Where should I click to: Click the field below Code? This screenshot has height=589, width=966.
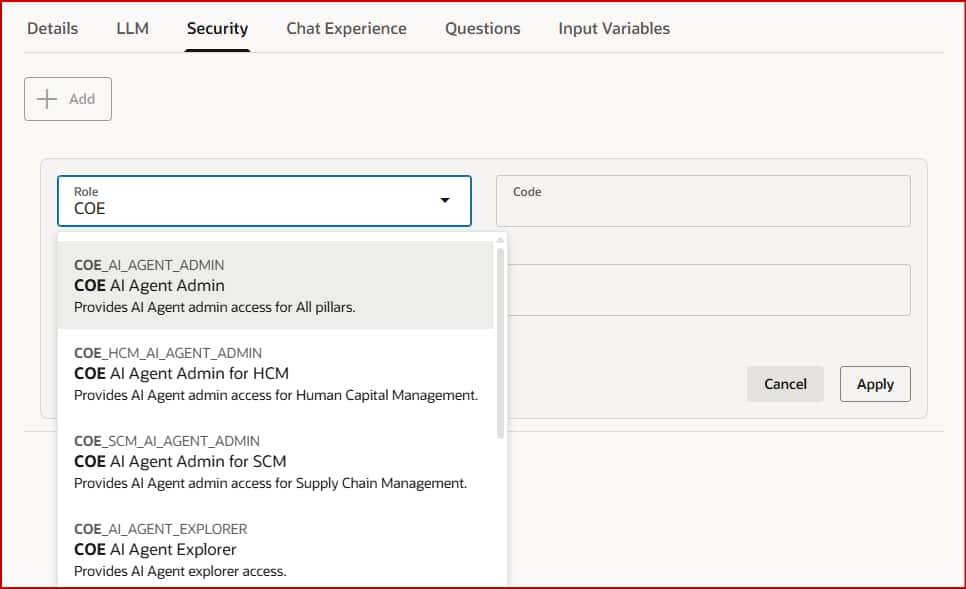click(x=709, y=290)
